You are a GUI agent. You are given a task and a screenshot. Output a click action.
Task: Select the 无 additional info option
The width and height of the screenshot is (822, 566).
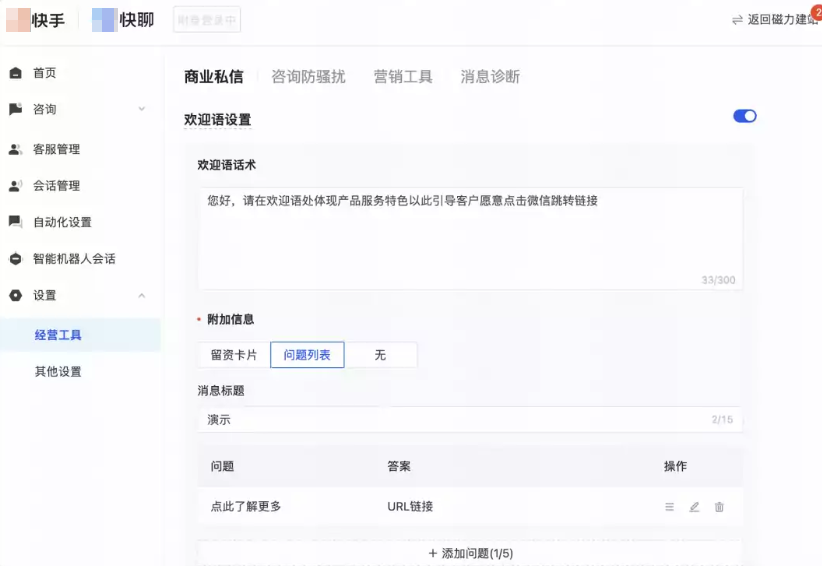[x=381, y=355]
